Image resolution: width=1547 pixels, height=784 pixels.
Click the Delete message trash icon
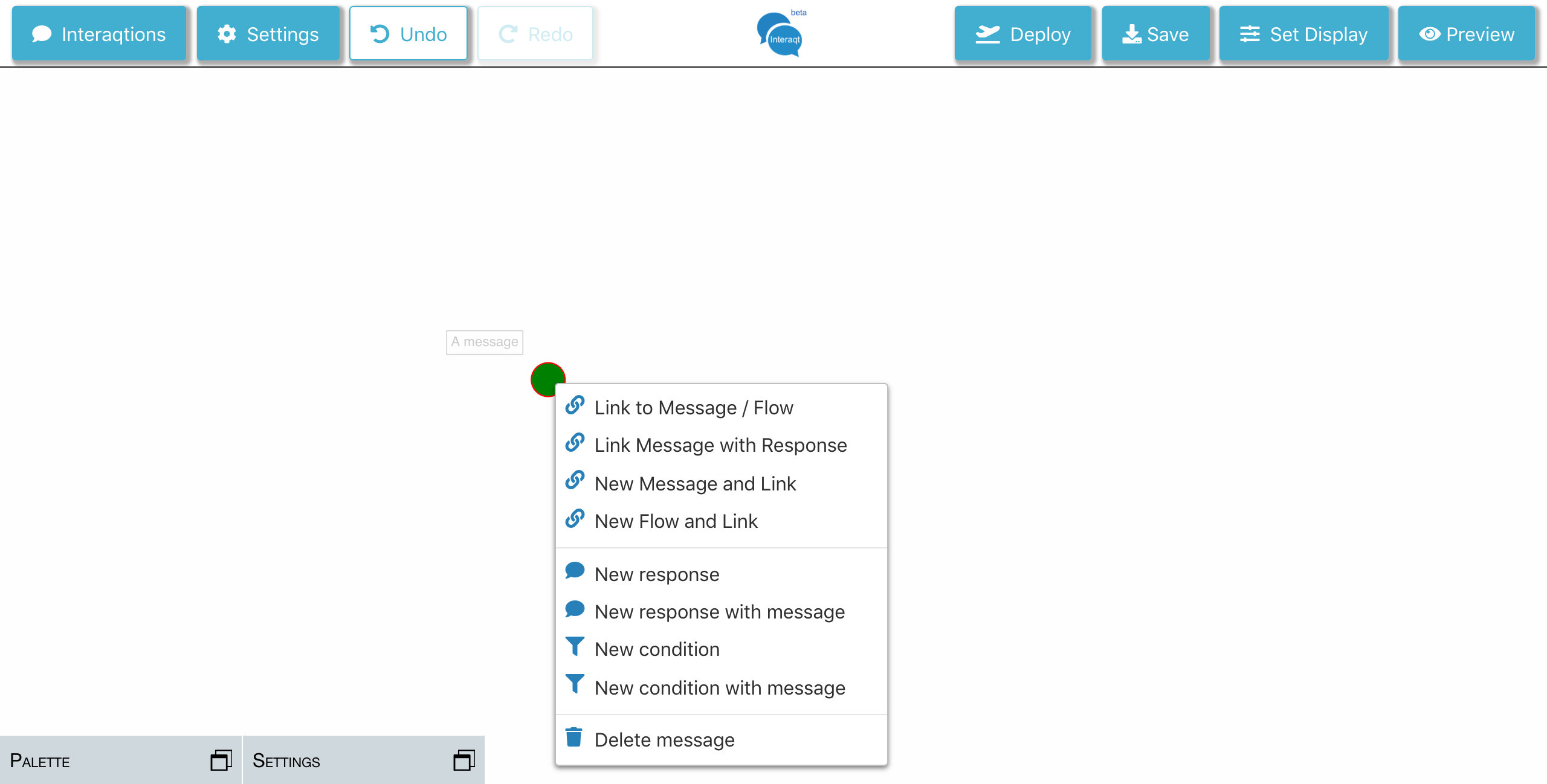[574, 737]
